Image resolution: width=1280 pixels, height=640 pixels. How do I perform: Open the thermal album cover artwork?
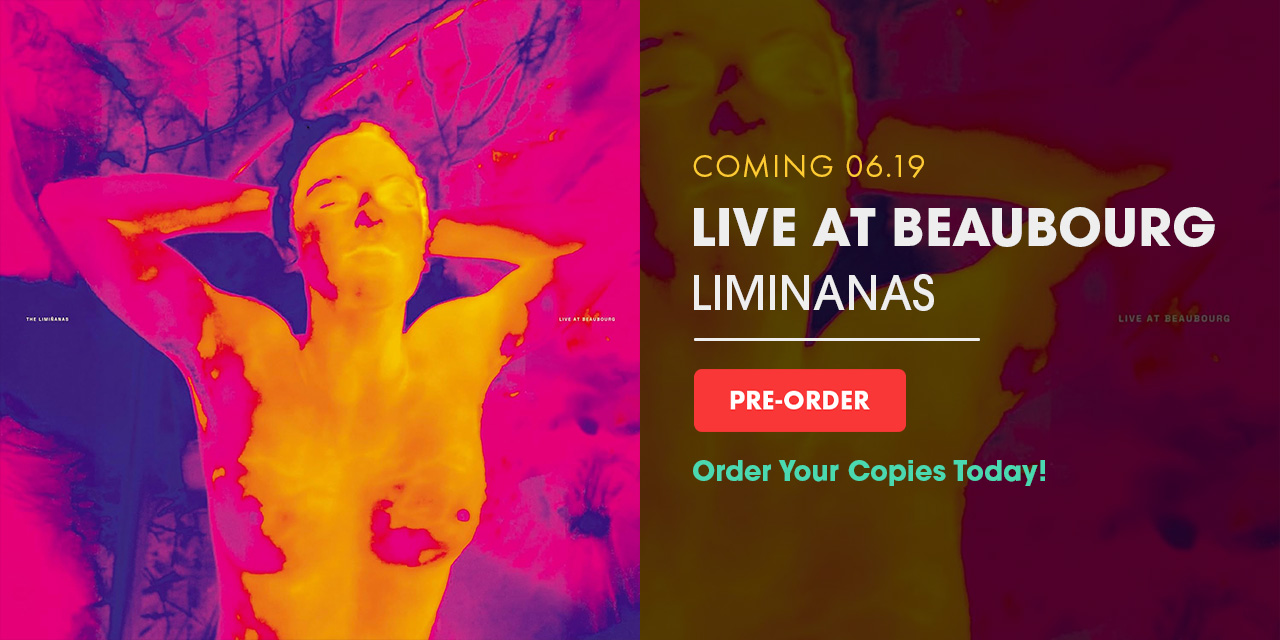(320, 320)
